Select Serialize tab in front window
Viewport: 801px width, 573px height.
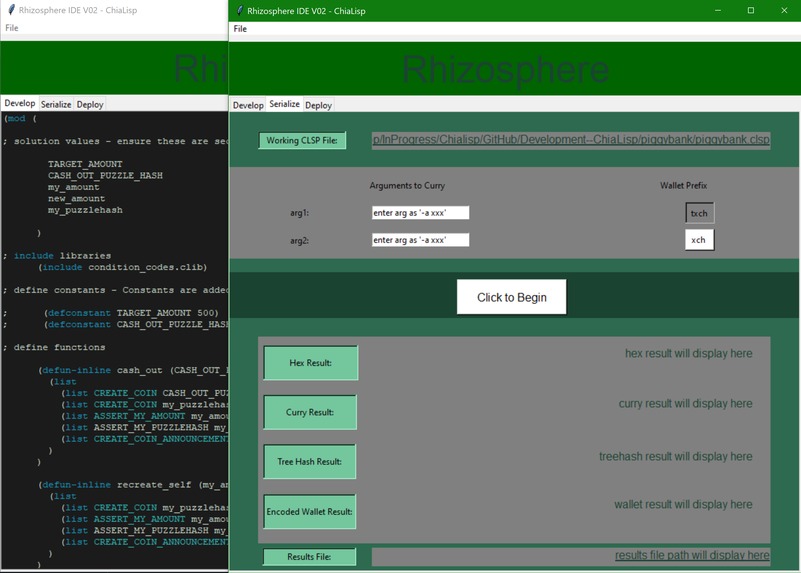(285, 104)
